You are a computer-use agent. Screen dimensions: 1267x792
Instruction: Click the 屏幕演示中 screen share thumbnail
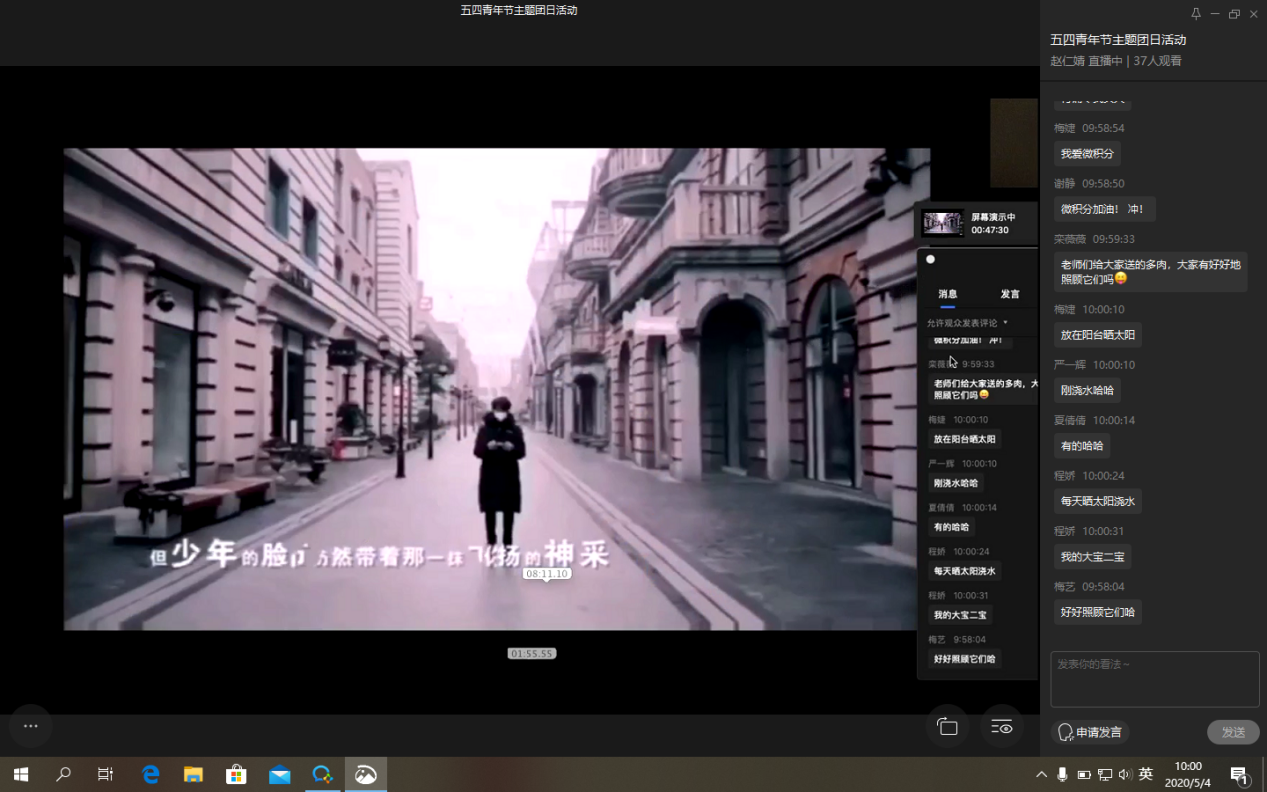942,223
